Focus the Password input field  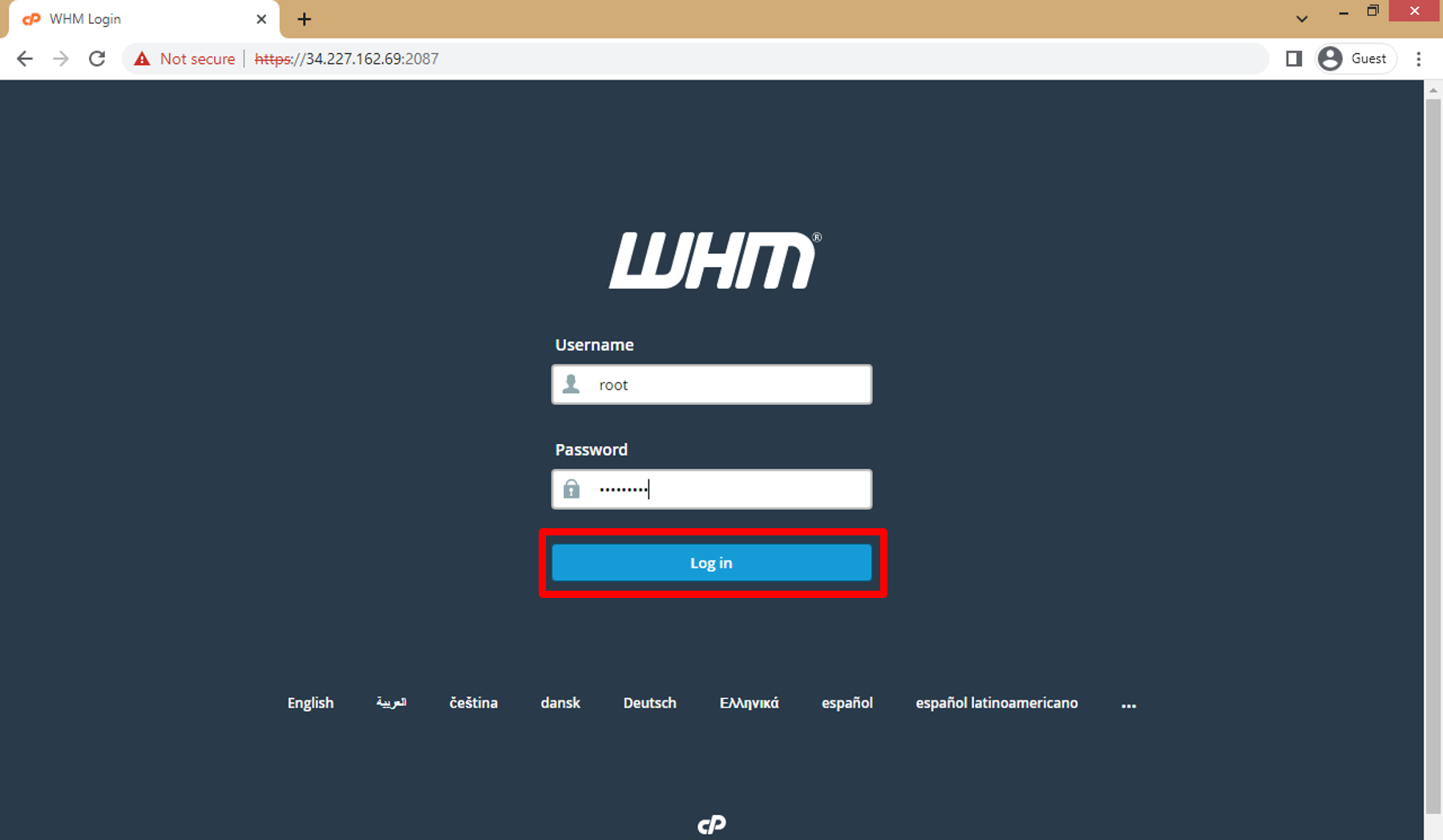click(711, 489)
